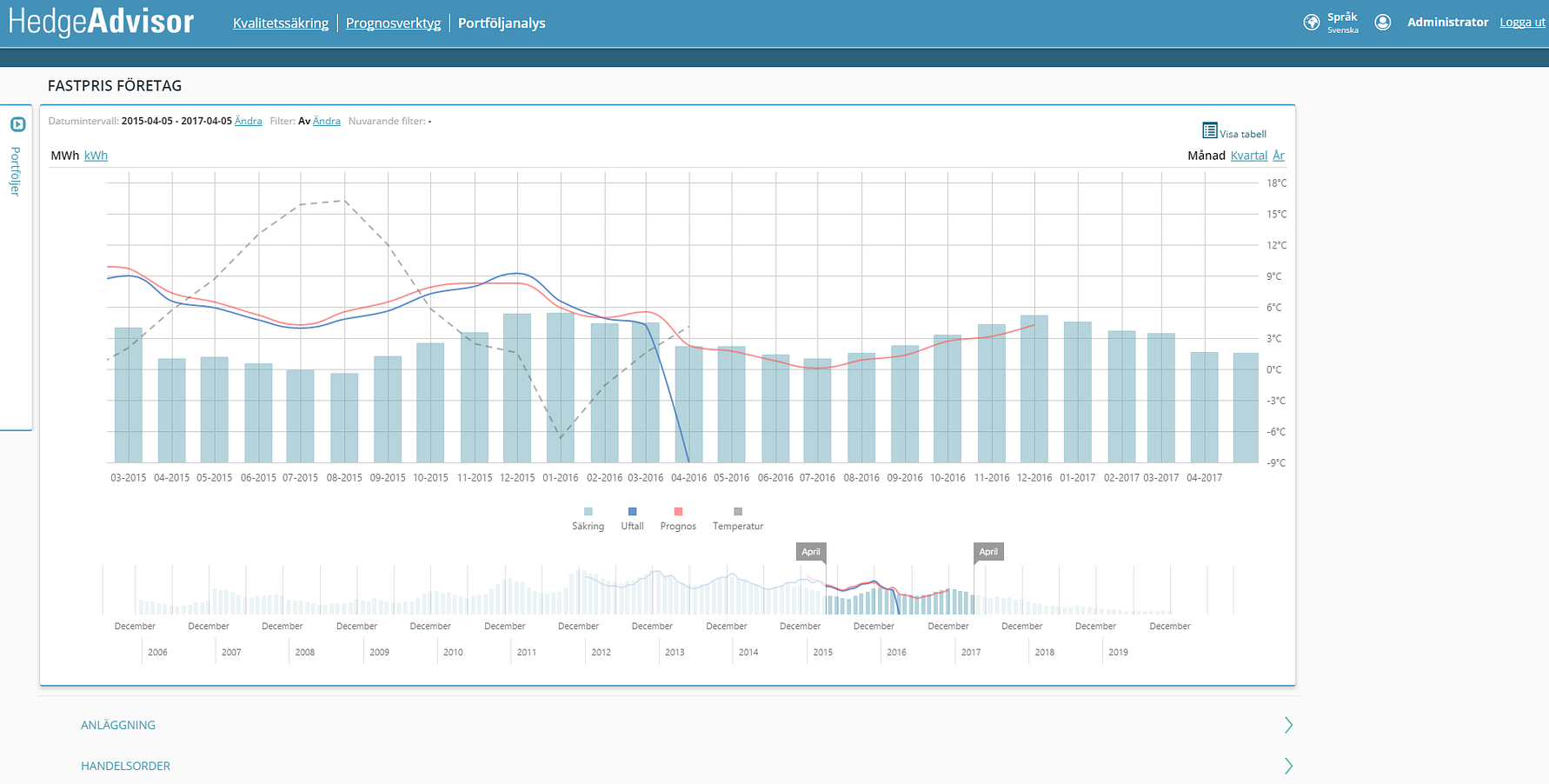This screenshot has width=1549, height=784.
Task: Click Logga ut link
Action: point(1522,23)
